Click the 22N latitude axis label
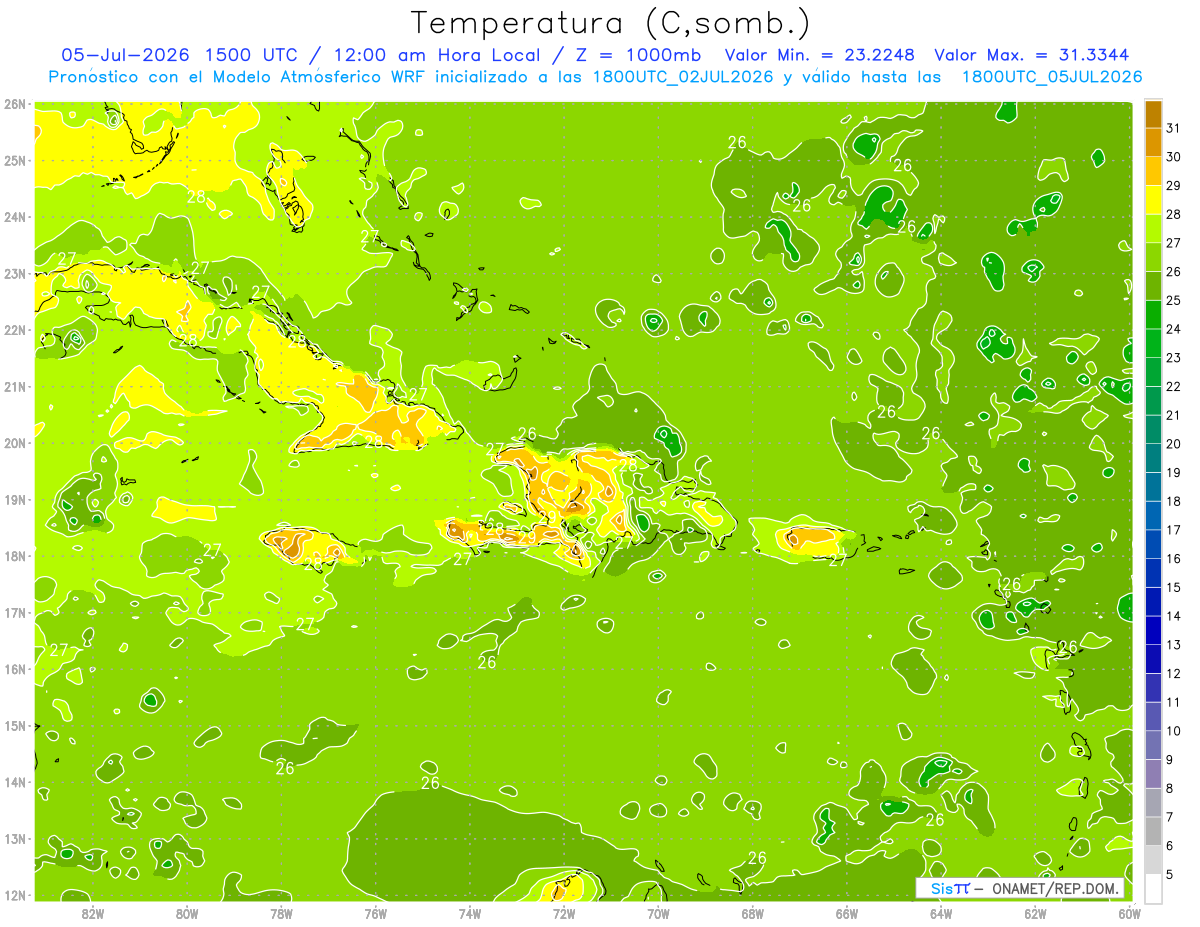The height and width of the screenshot is (927, 1200). coord(15,330)
